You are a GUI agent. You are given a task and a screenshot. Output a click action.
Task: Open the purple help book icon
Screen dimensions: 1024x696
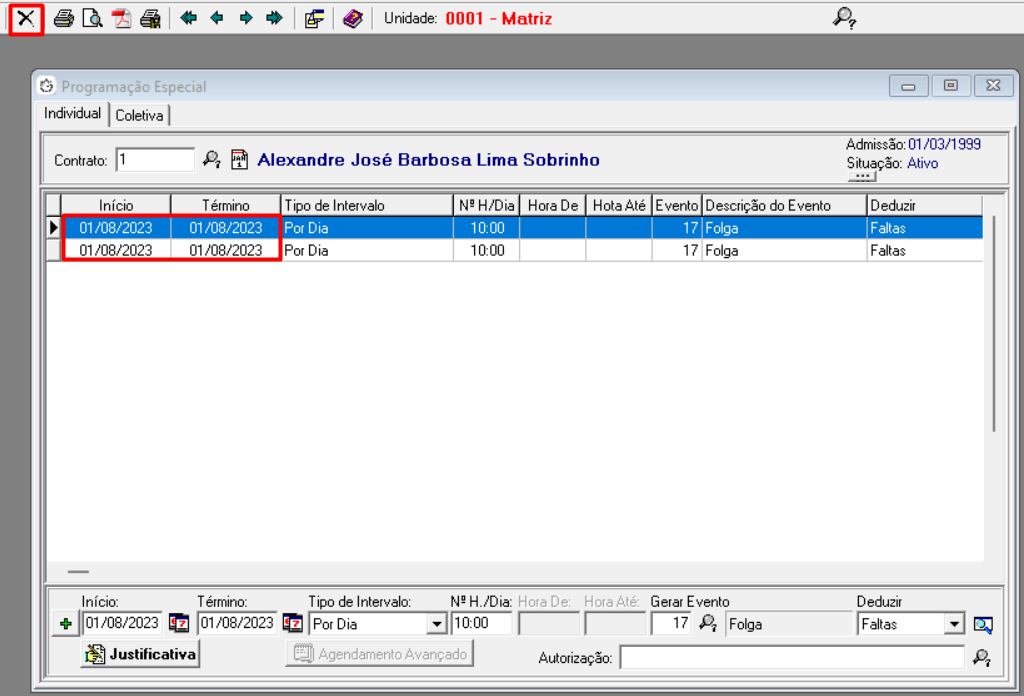click(x=352, y=19)
